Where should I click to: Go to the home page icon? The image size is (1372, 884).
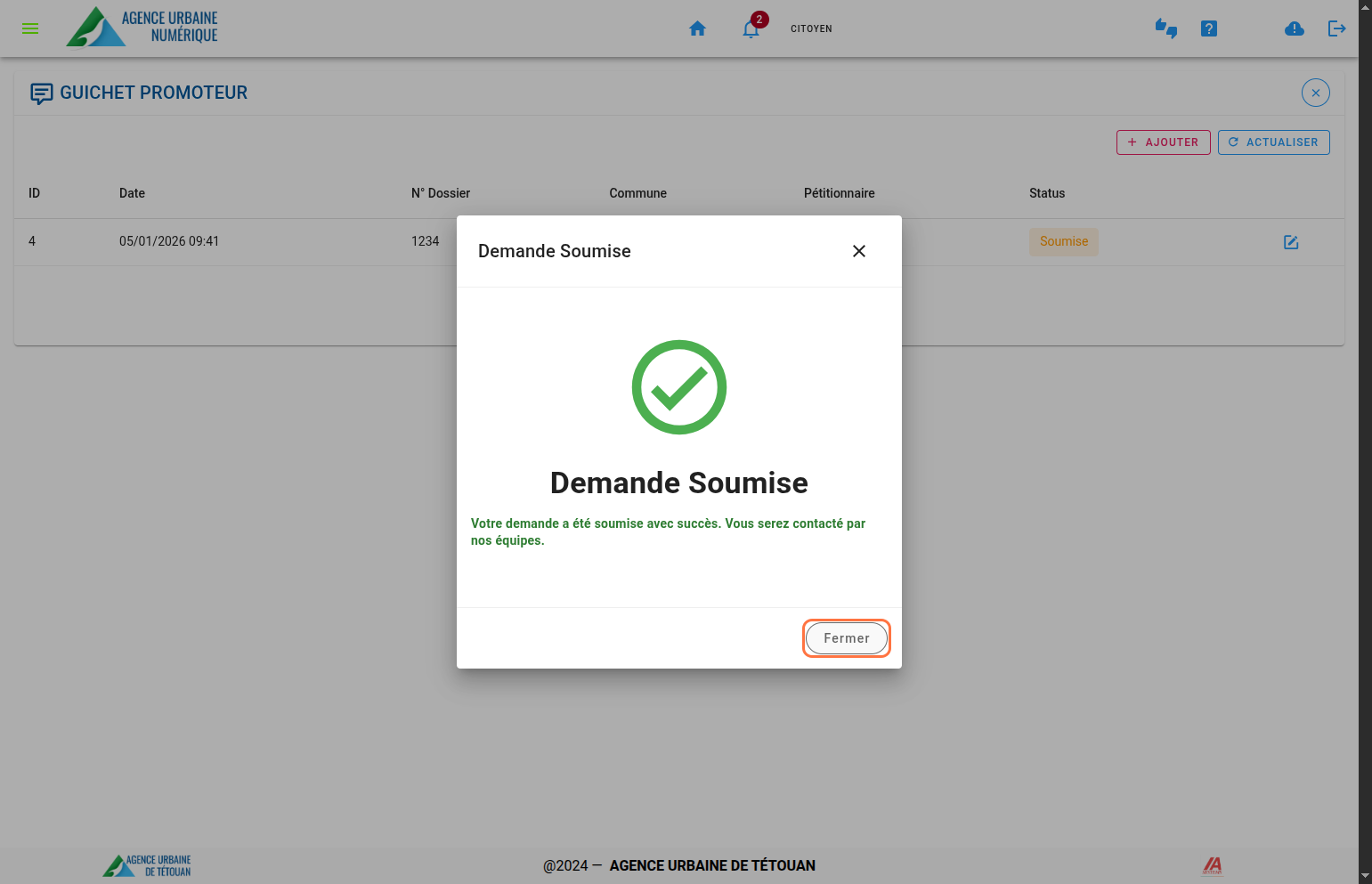click(697, 28)
